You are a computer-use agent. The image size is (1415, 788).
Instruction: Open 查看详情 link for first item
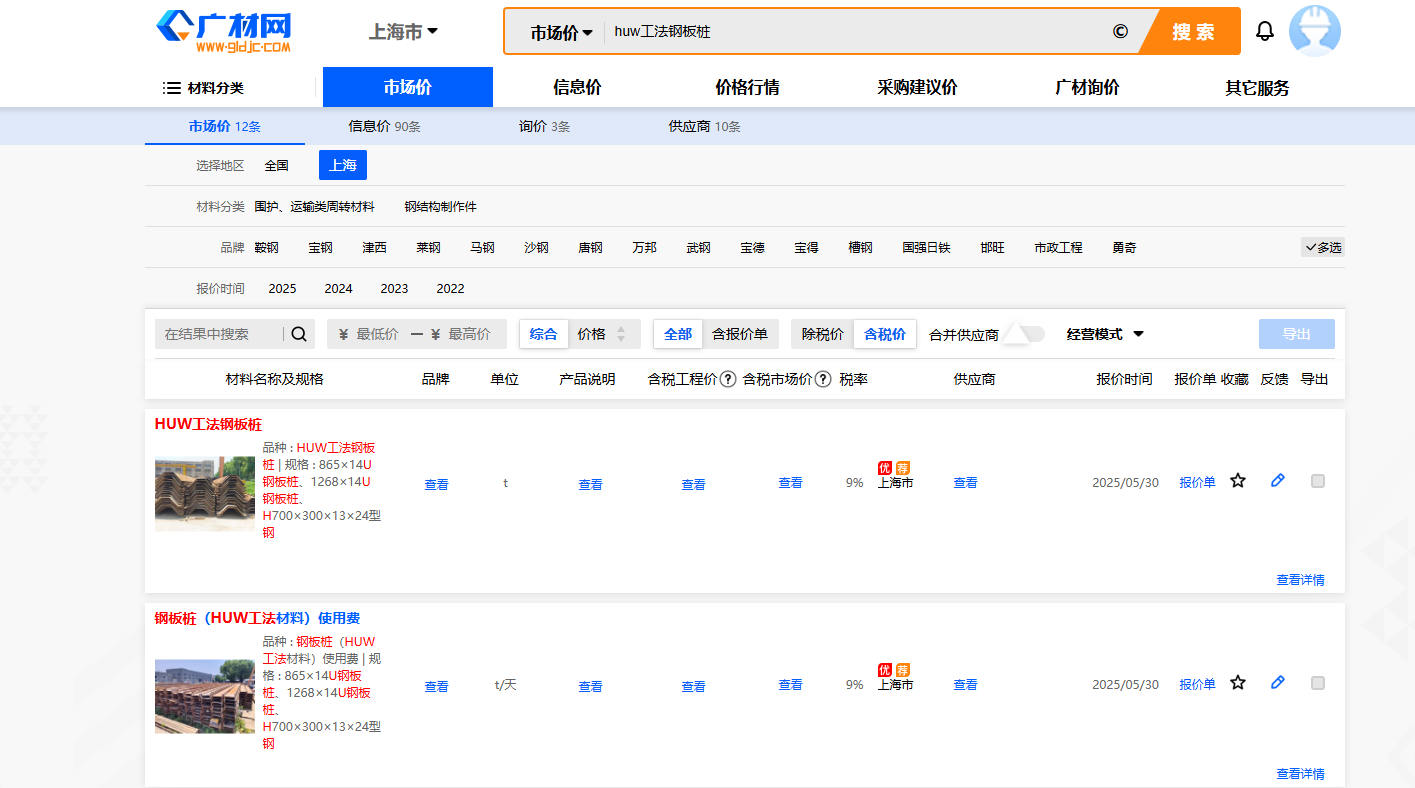[1300, 580]
